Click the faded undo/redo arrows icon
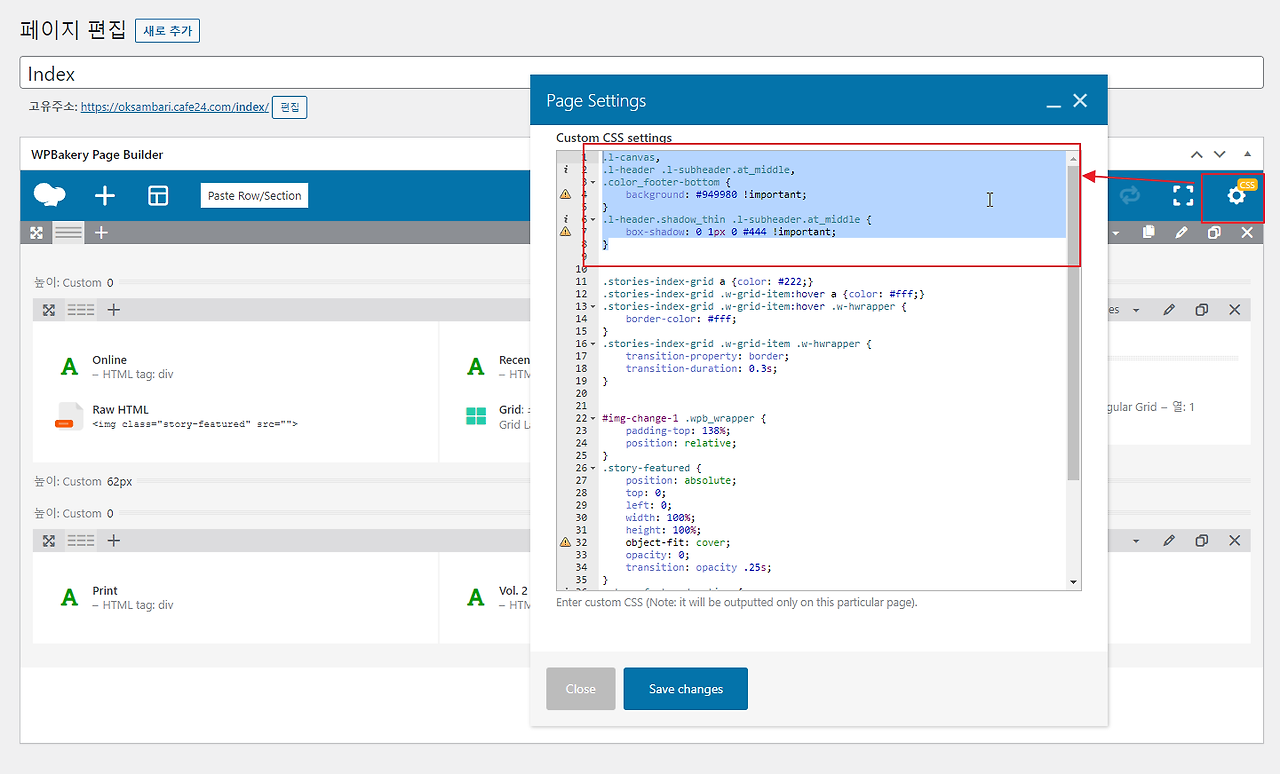 (x=1130, y=196)
